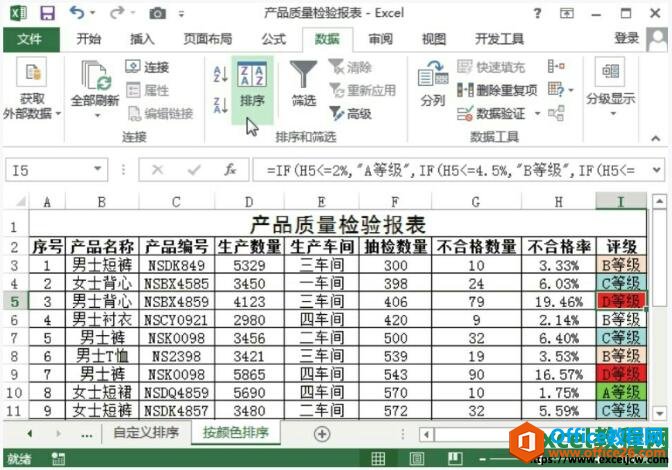This screenshot has height=470, width=672.
Task: Click the enter checkmark in formula bar
Action: point(194,170)
